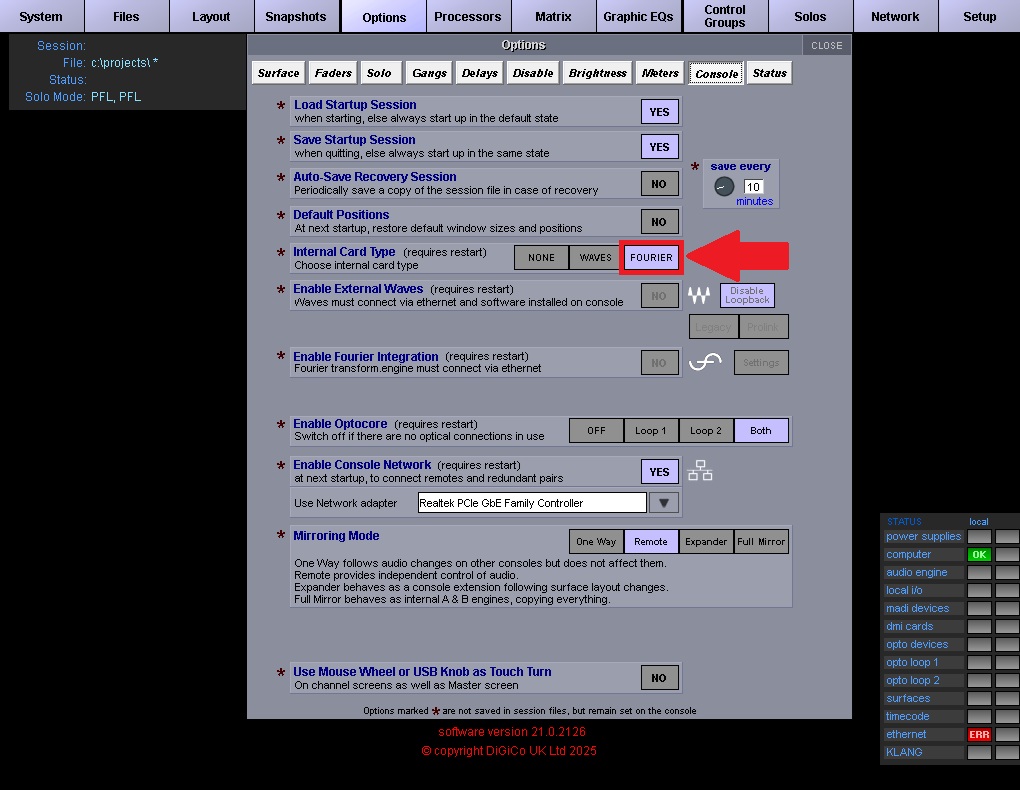1020x790 pixels.
Task: Click the Legacy Waves button
Action: tap(713, 327)
